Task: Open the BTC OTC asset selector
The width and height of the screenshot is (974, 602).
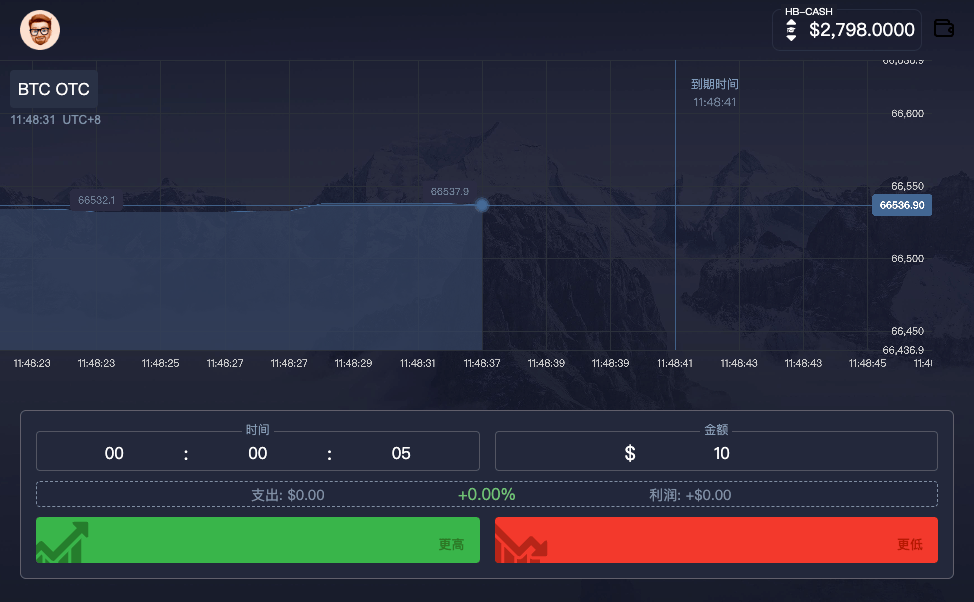Action: coord(54,89)
